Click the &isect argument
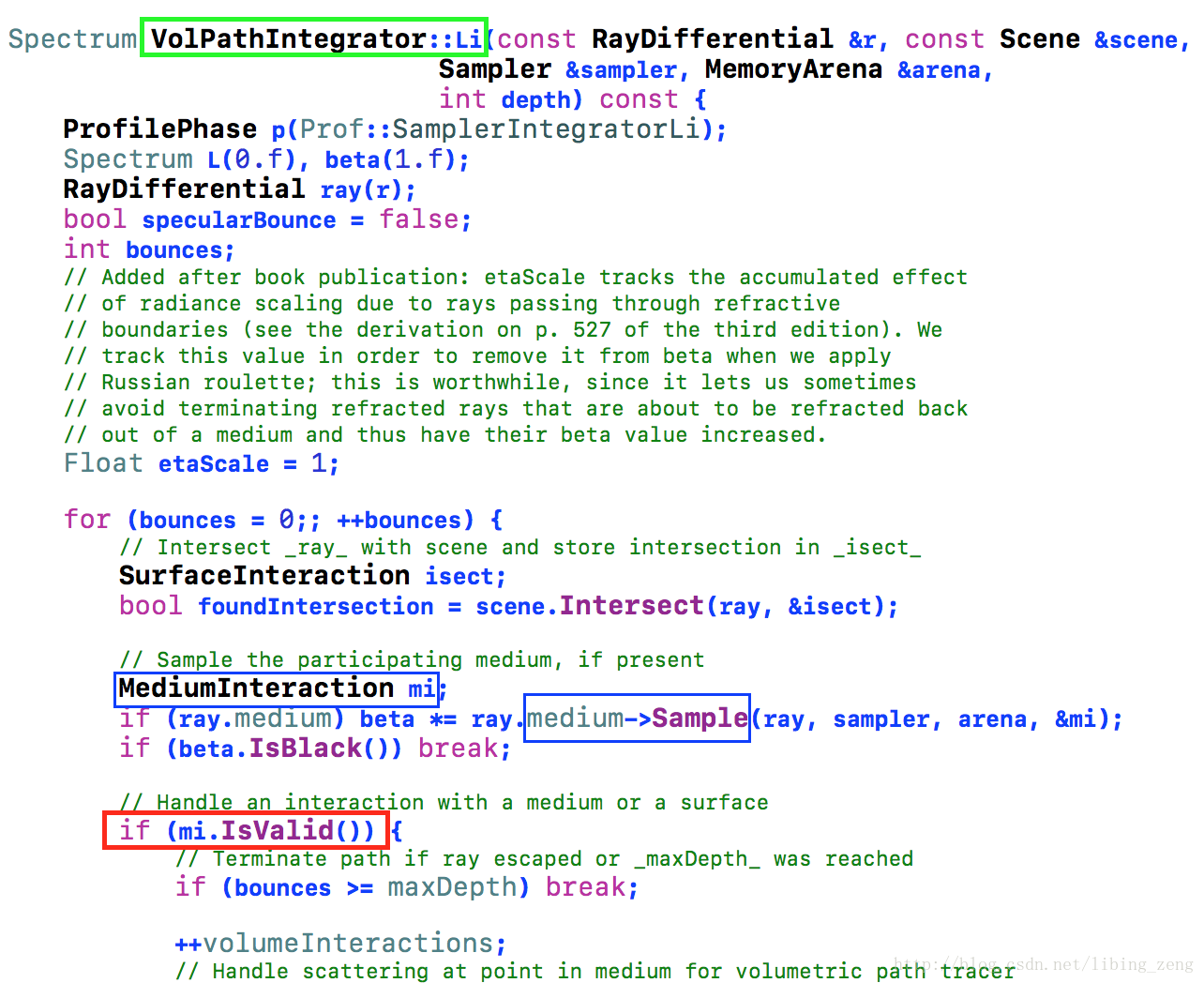The height and width of the screenshot is (983, 1204). click(831, 607)
